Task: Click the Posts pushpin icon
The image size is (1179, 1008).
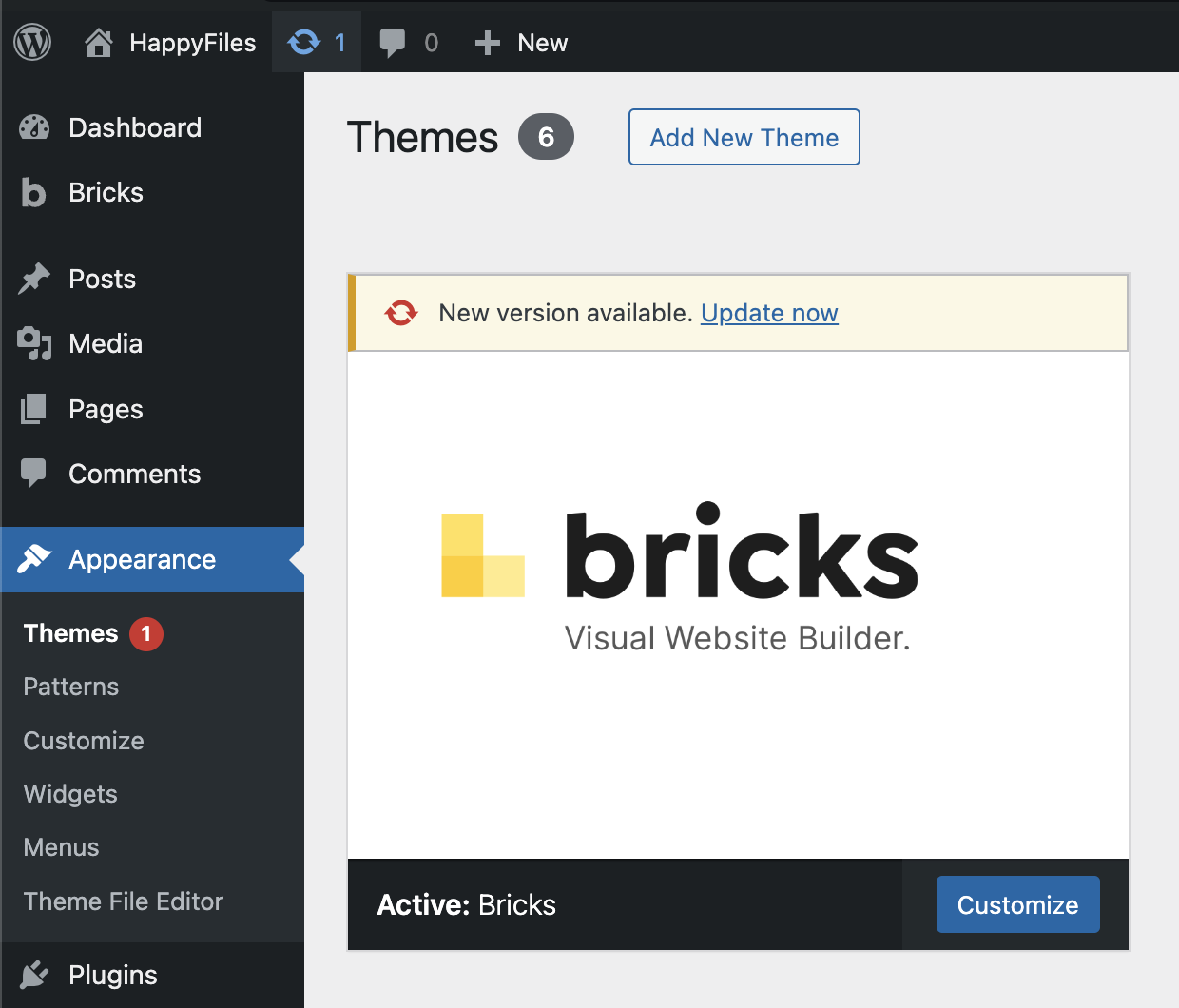Action: (x=34, y=279)
